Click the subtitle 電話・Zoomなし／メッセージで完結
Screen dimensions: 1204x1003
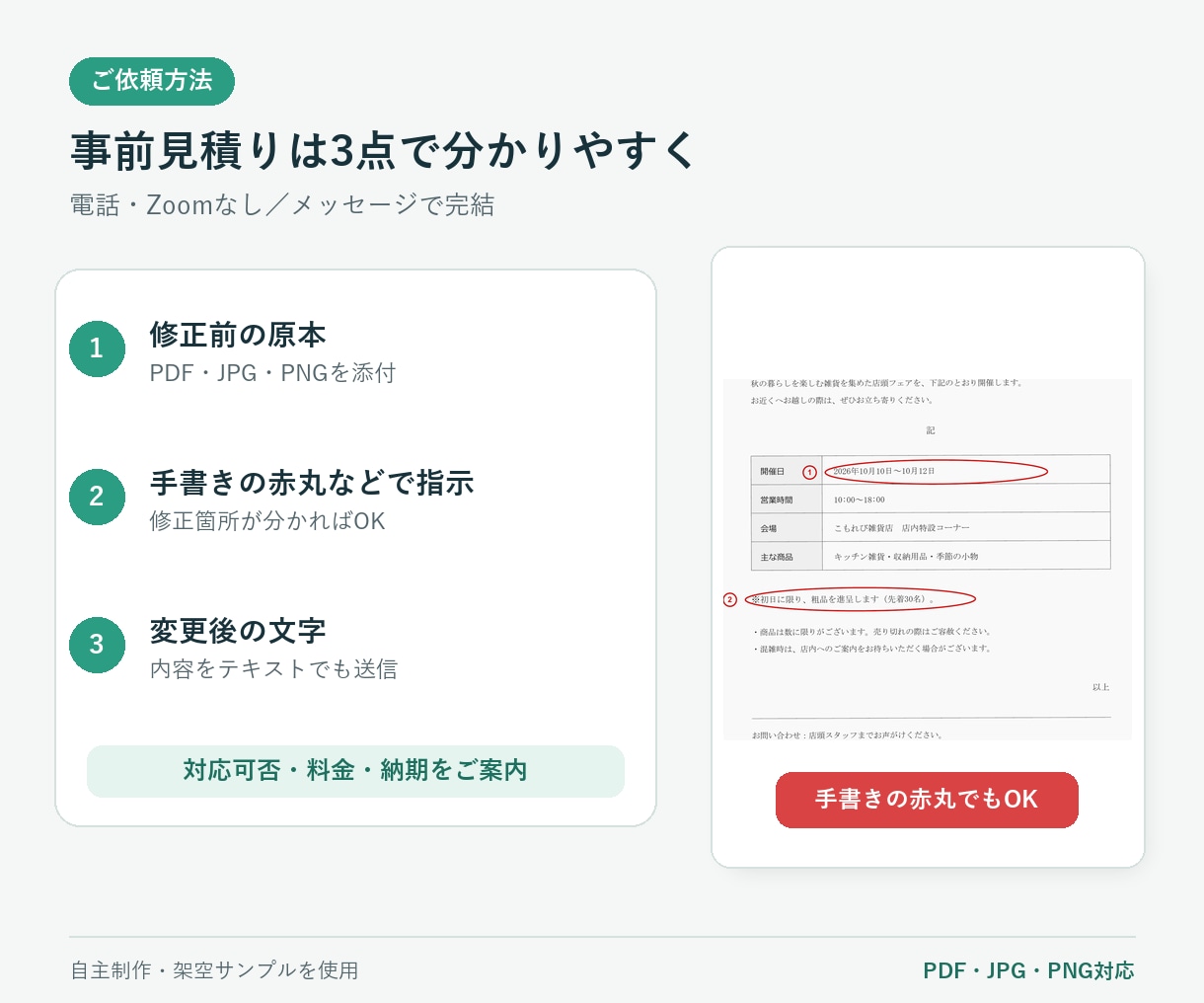pyautogui.click(x=282, y=205)
